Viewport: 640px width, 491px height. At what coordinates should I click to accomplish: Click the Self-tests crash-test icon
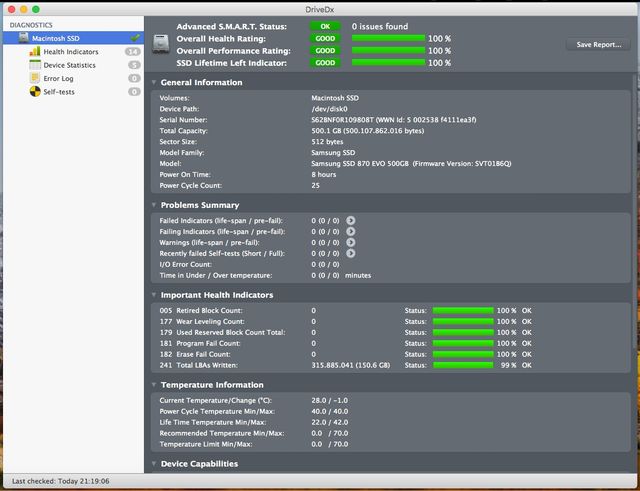35,91
